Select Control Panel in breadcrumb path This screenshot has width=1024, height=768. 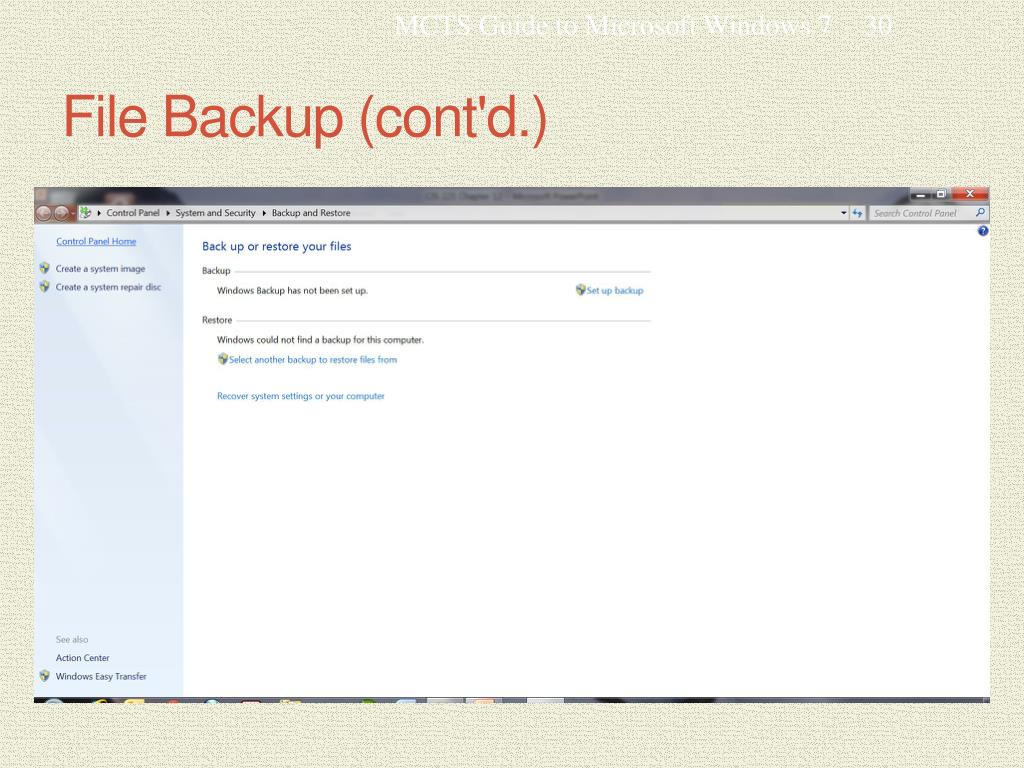133,213
